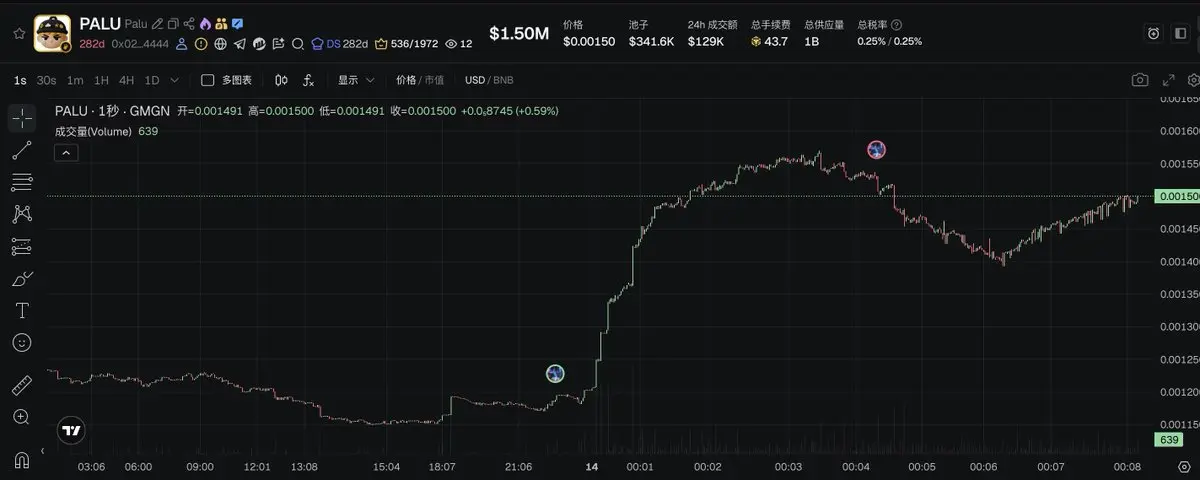Screen dimensions: 1200x480
Task: Open the DS 282d indicator
Action: (340, 44)
